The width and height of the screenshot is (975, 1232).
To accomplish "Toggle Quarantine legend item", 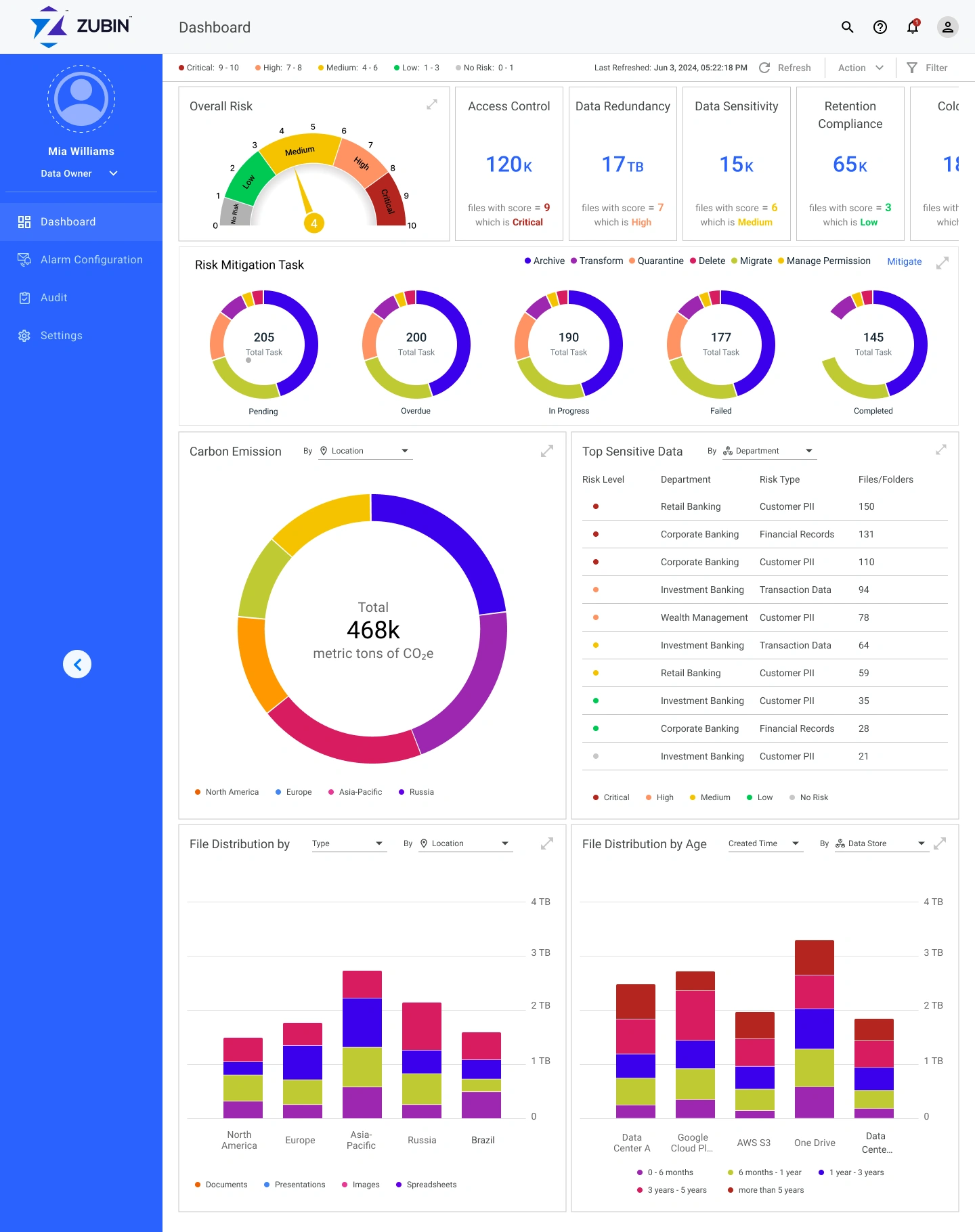I will tap(656, 261).
